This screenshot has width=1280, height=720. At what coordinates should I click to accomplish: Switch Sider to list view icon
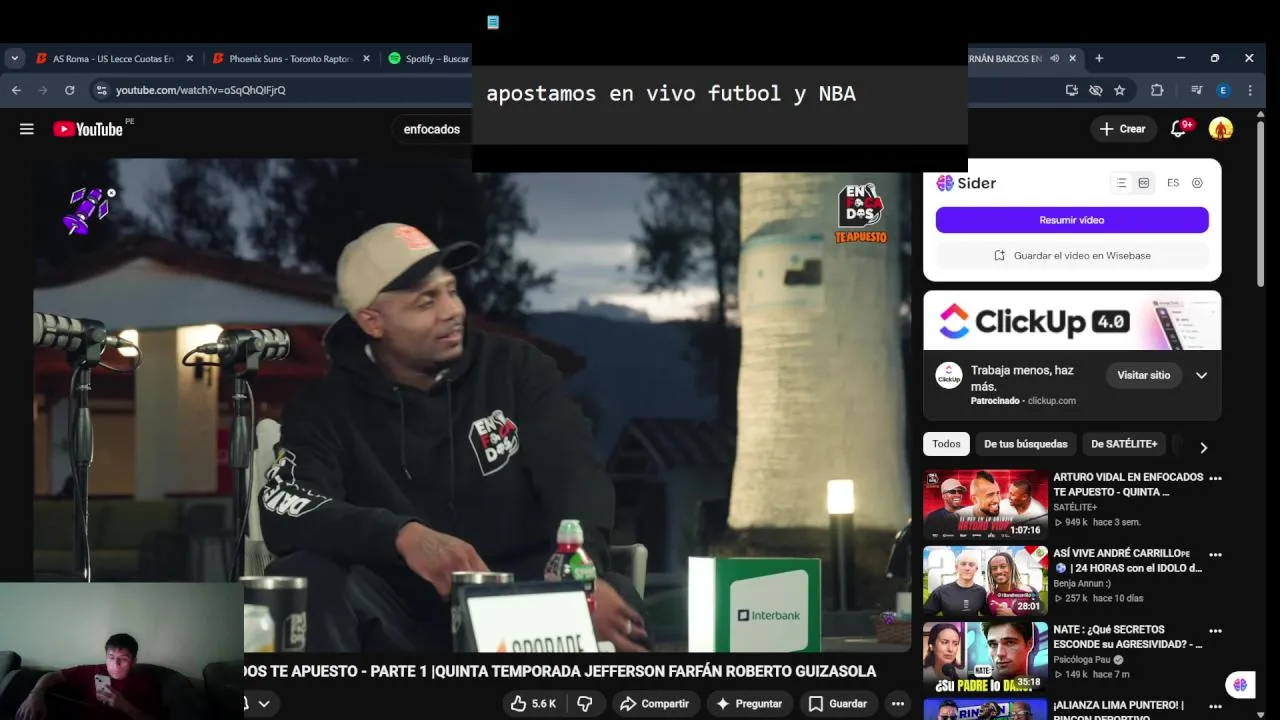pyautogui.click(x=1121, y=183)
